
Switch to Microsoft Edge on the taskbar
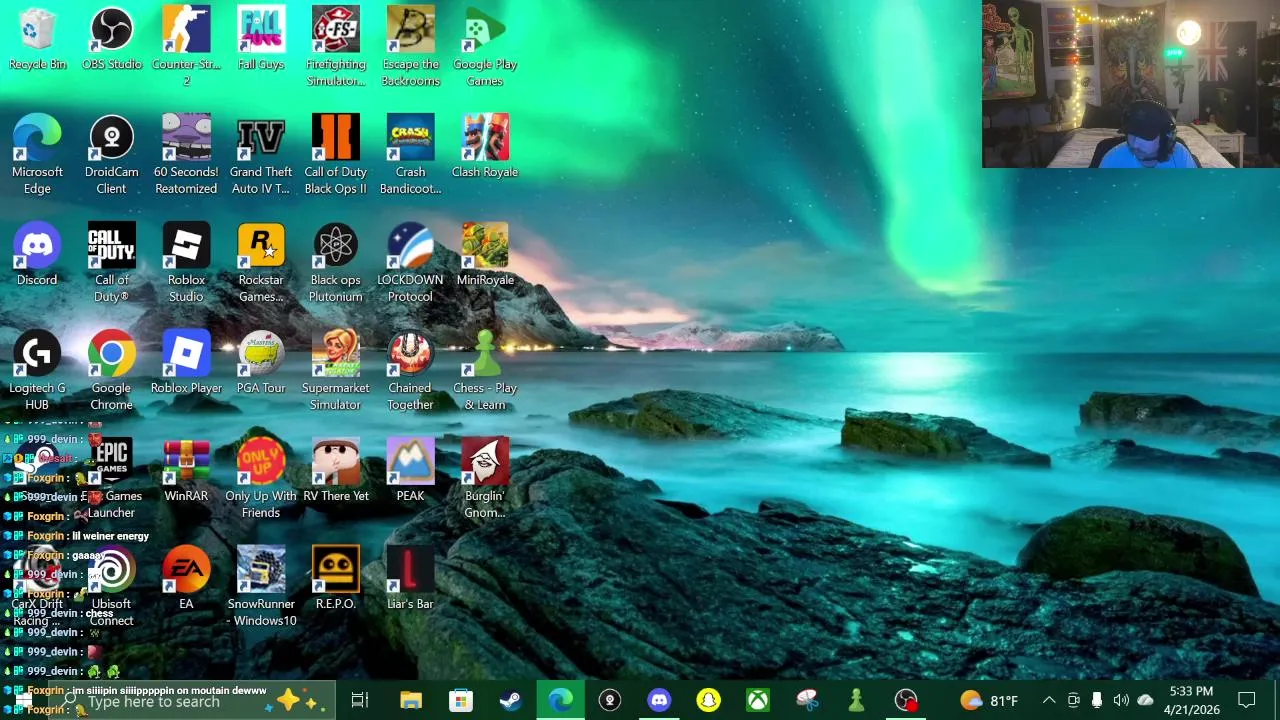tap(560, 701)
